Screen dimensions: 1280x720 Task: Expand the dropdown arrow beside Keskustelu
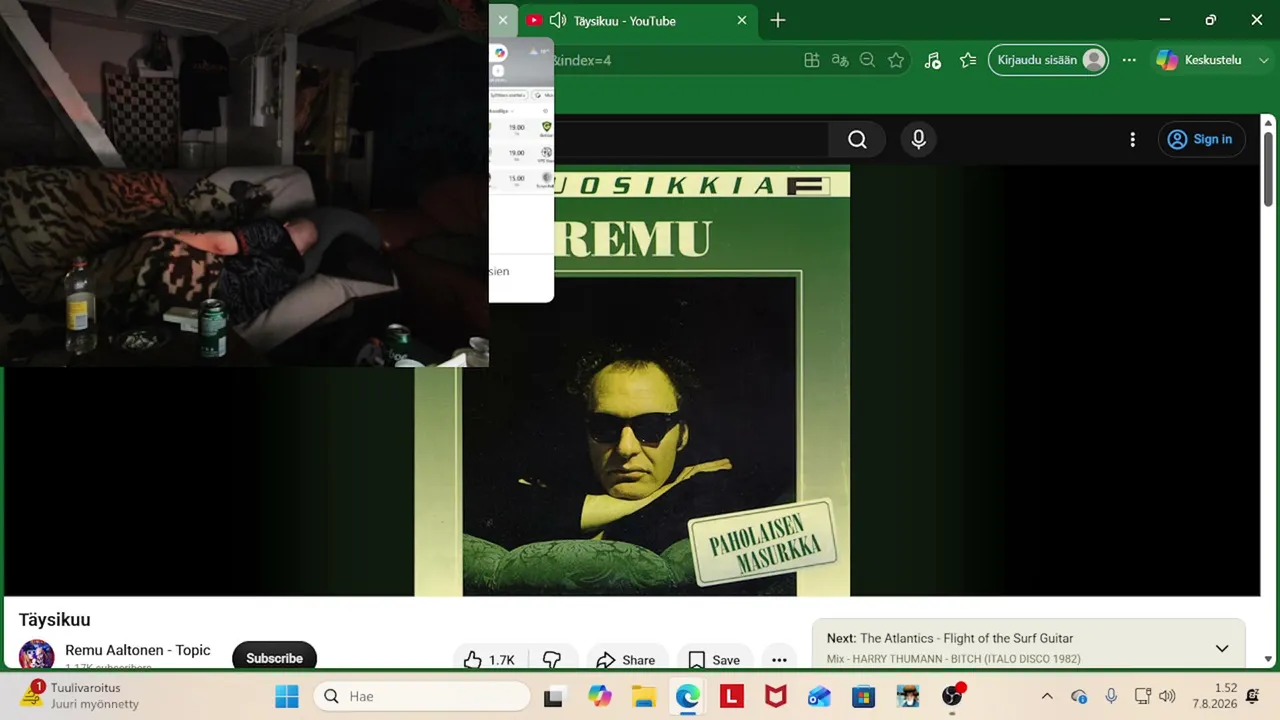coord(1265,60)
